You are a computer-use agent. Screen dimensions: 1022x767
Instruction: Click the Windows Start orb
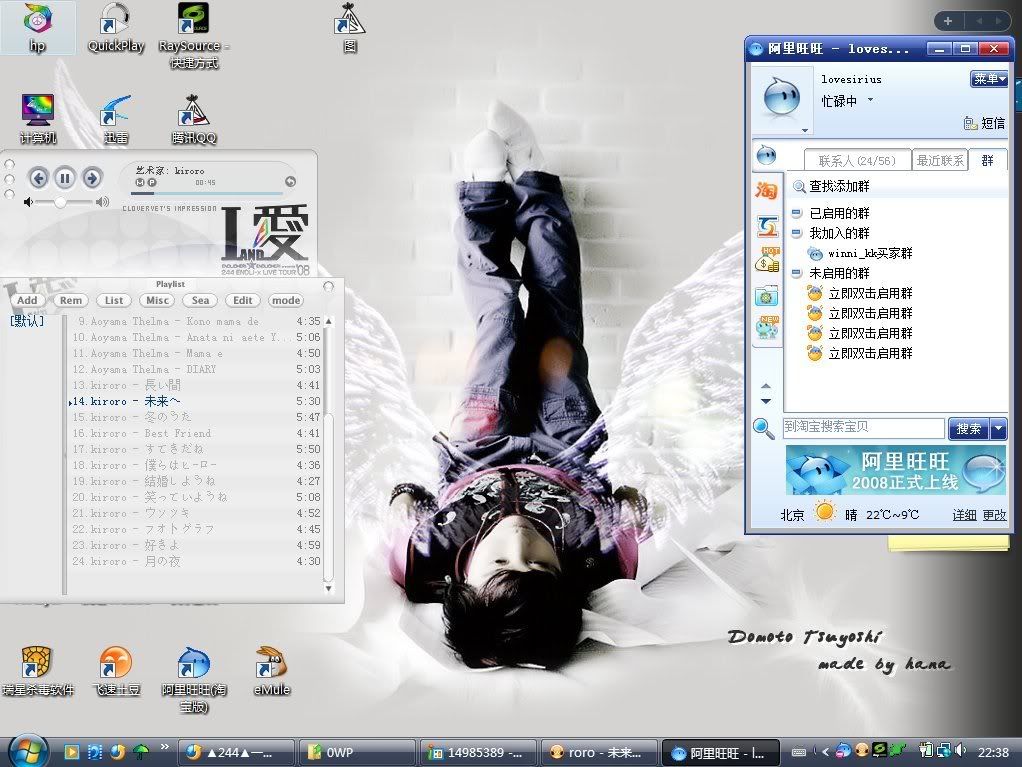pyautogui.click(x=27, y=751)
